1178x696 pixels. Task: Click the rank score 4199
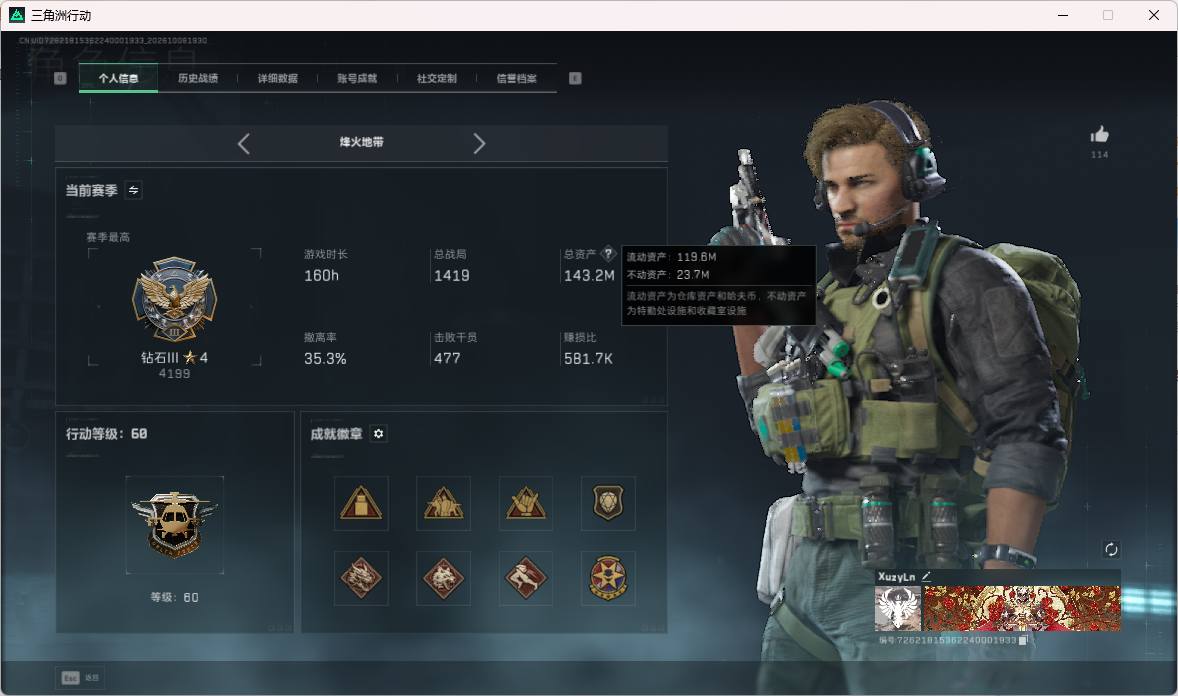point(174,374)
